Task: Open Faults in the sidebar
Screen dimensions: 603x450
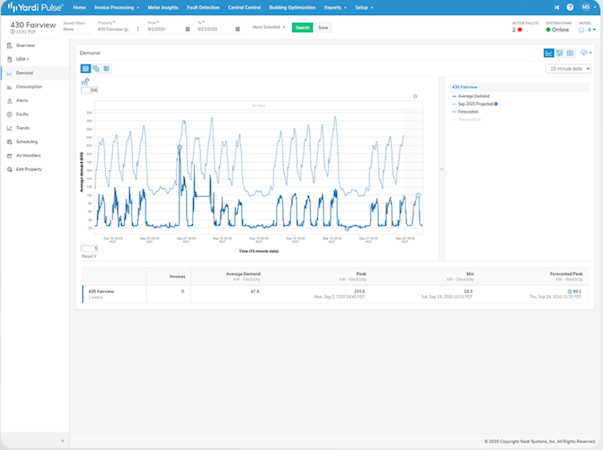Action: (22, 114)
